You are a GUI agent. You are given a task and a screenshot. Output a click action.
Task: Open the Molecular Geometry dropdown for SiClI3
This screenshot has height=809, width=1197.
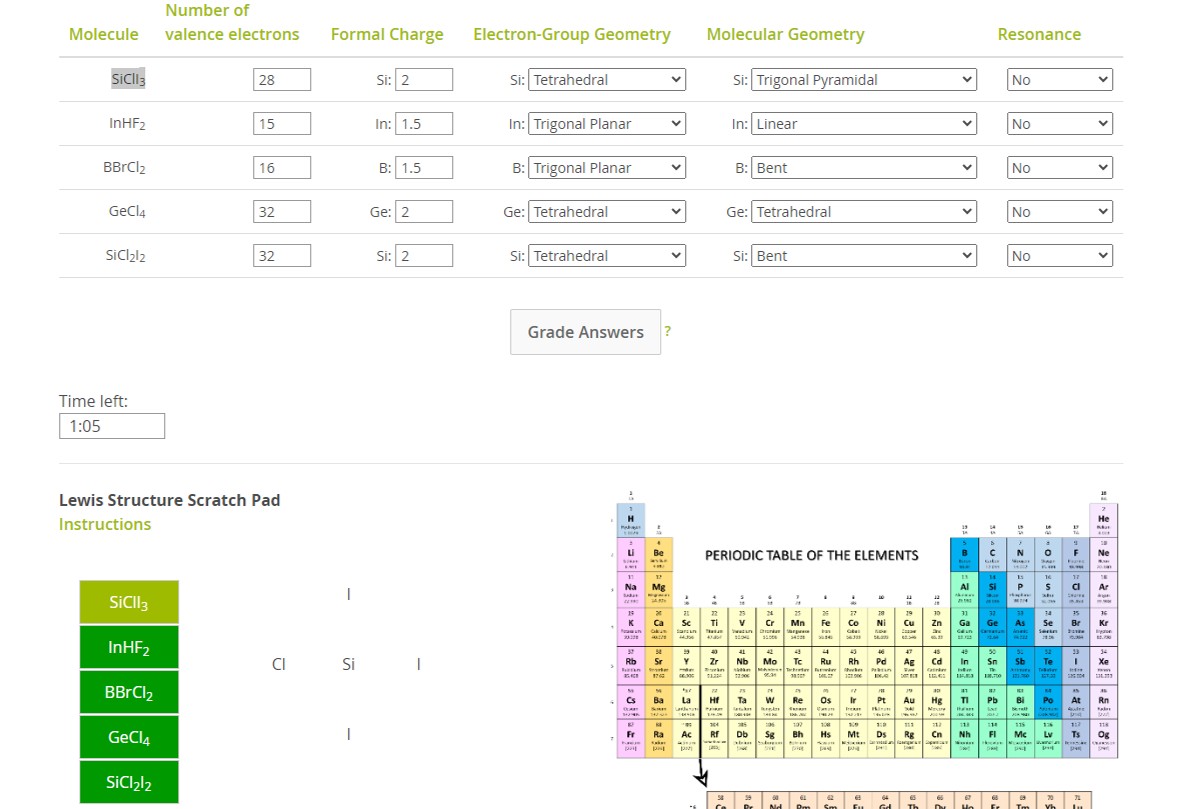coord(862,79)
